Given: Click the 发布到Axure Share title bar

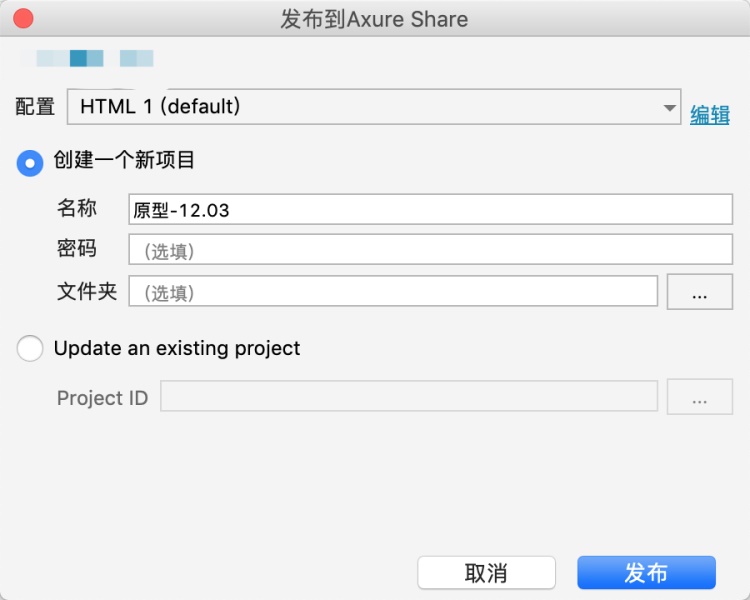Looking at the screenshot, I should click(x=374, y=19).
